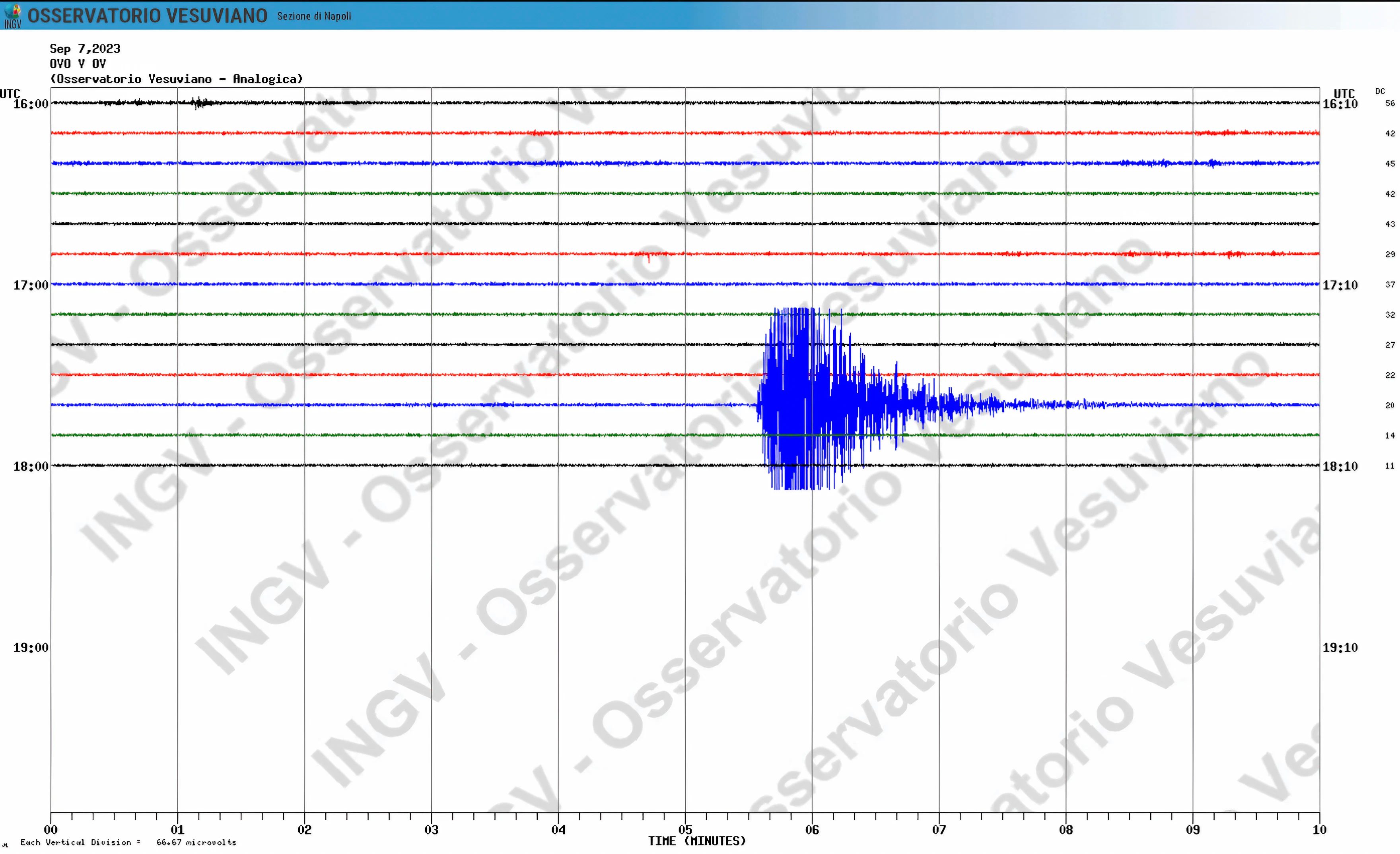Click minute axis label 06
Image resolution: width=1400 pixels, height=854 pixels.
[812, 830]
